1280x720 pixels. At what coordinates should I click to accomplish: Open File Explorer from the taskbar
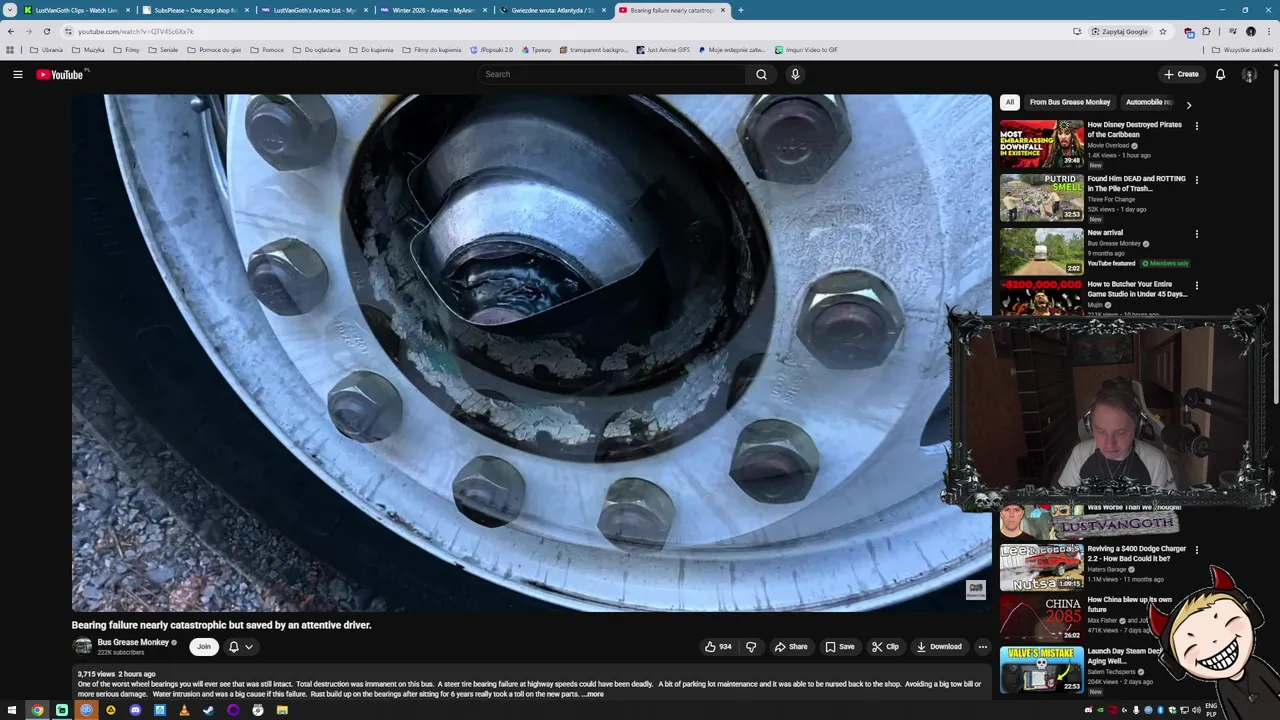282,710
